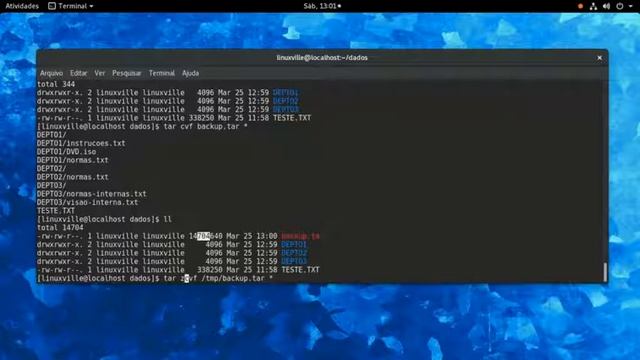Click TESTE.TXT in the second listing
This screenshot has height=360, width=640.
[300, 270]
